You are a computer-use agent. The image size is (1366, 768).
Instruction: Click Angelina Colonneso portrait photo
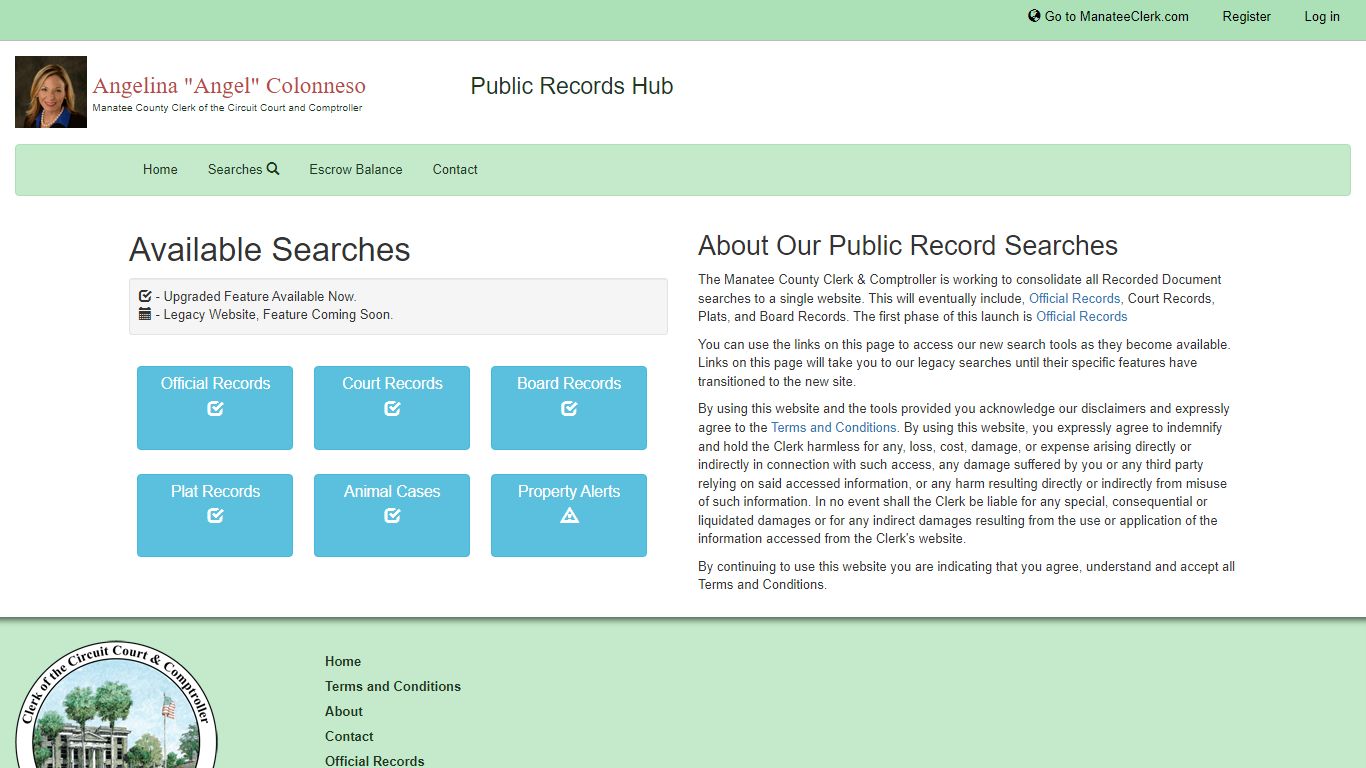point(51,92)
